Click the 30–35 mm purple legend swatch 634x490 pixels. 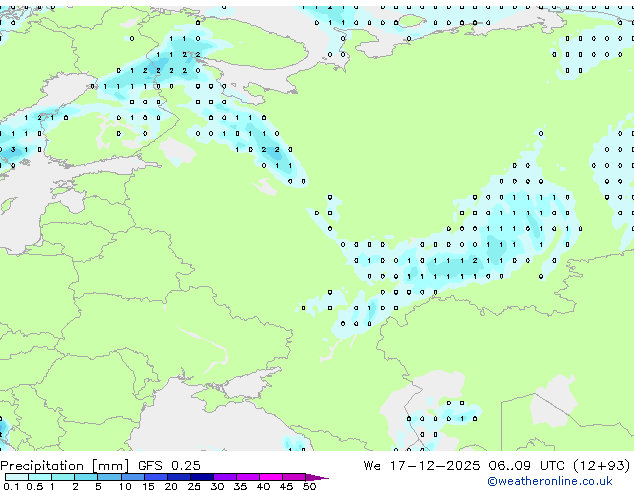[x=225, y=477]
